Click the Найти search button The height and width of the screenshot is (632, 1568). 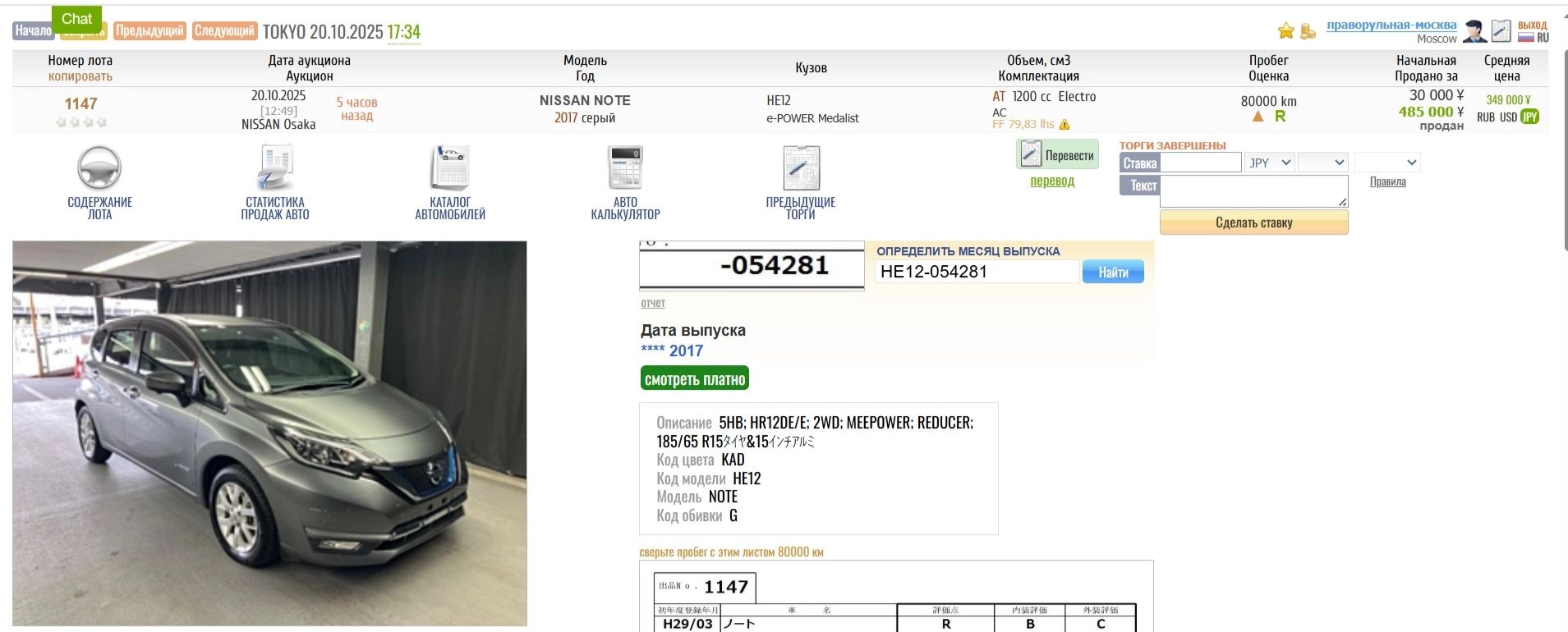[1113, 272]
